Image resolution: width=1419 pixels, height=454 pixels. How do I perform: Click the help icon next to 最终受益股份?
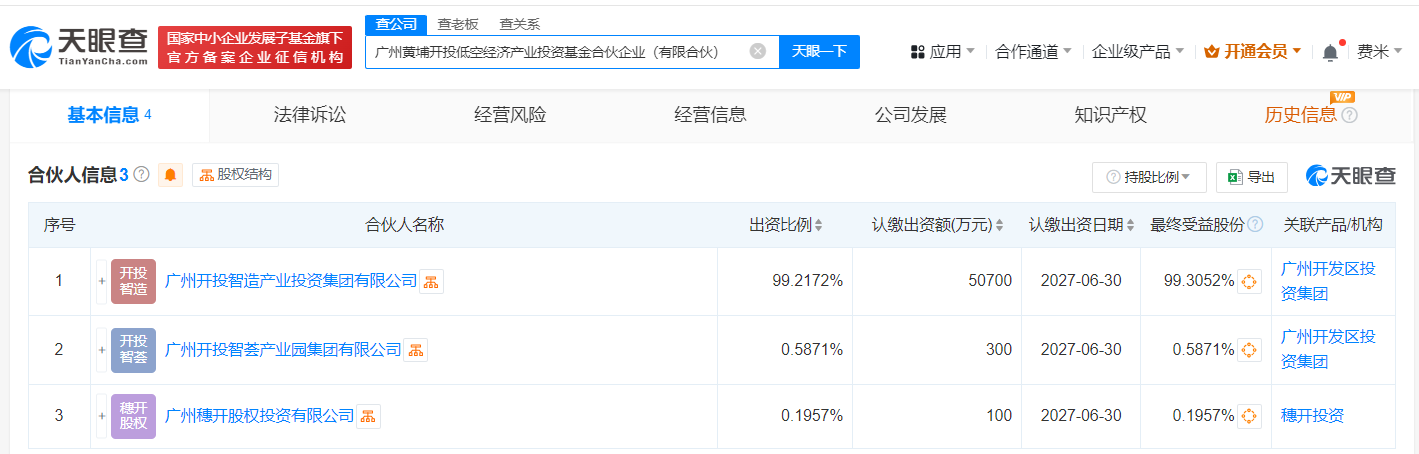[1255, 225]
